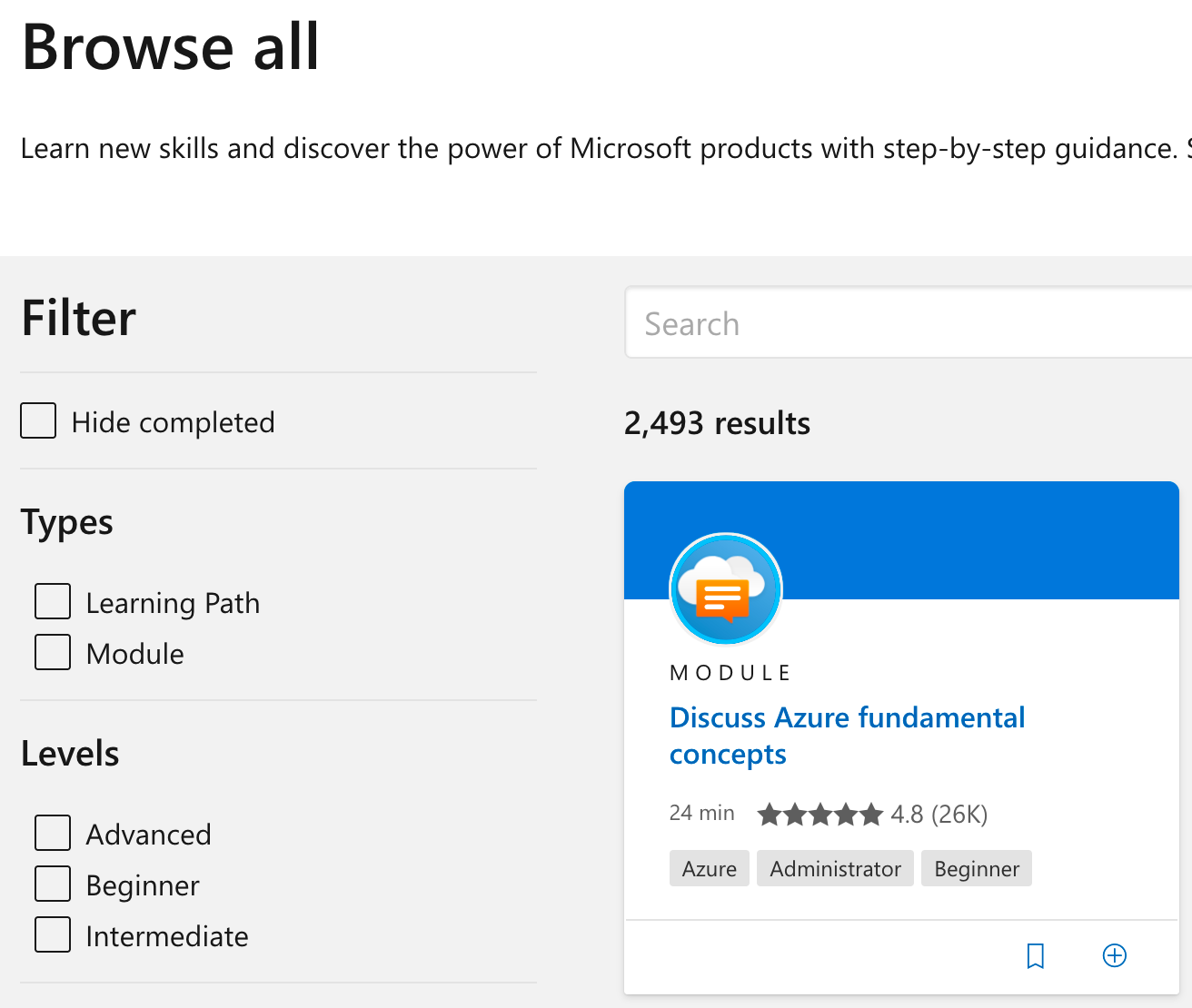Tick the Beginner level filter checkbox
Screen dimensions: 1192x1008
click(x=53, y=884)
